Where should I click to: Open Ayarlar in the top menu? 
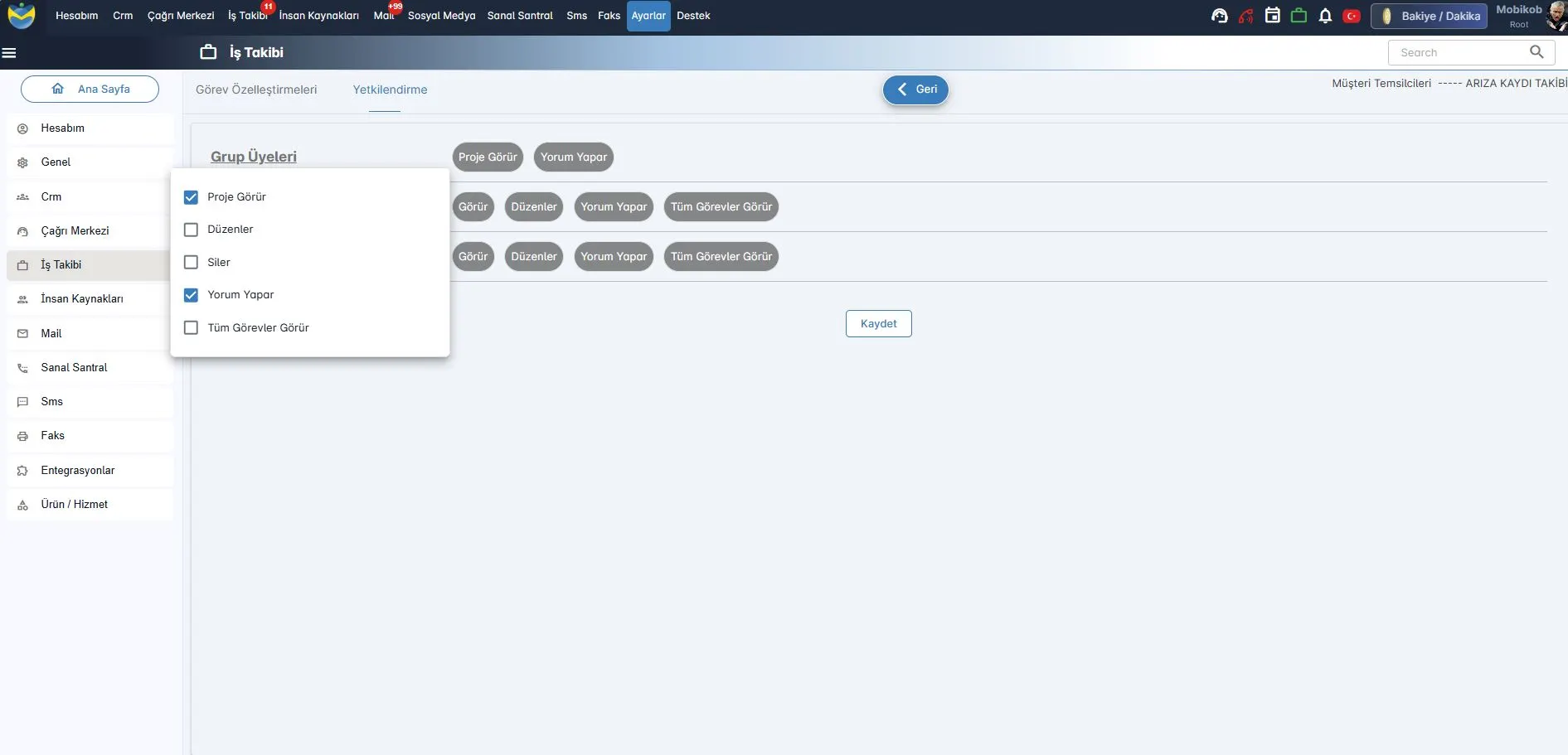click(x=648, y=16)
